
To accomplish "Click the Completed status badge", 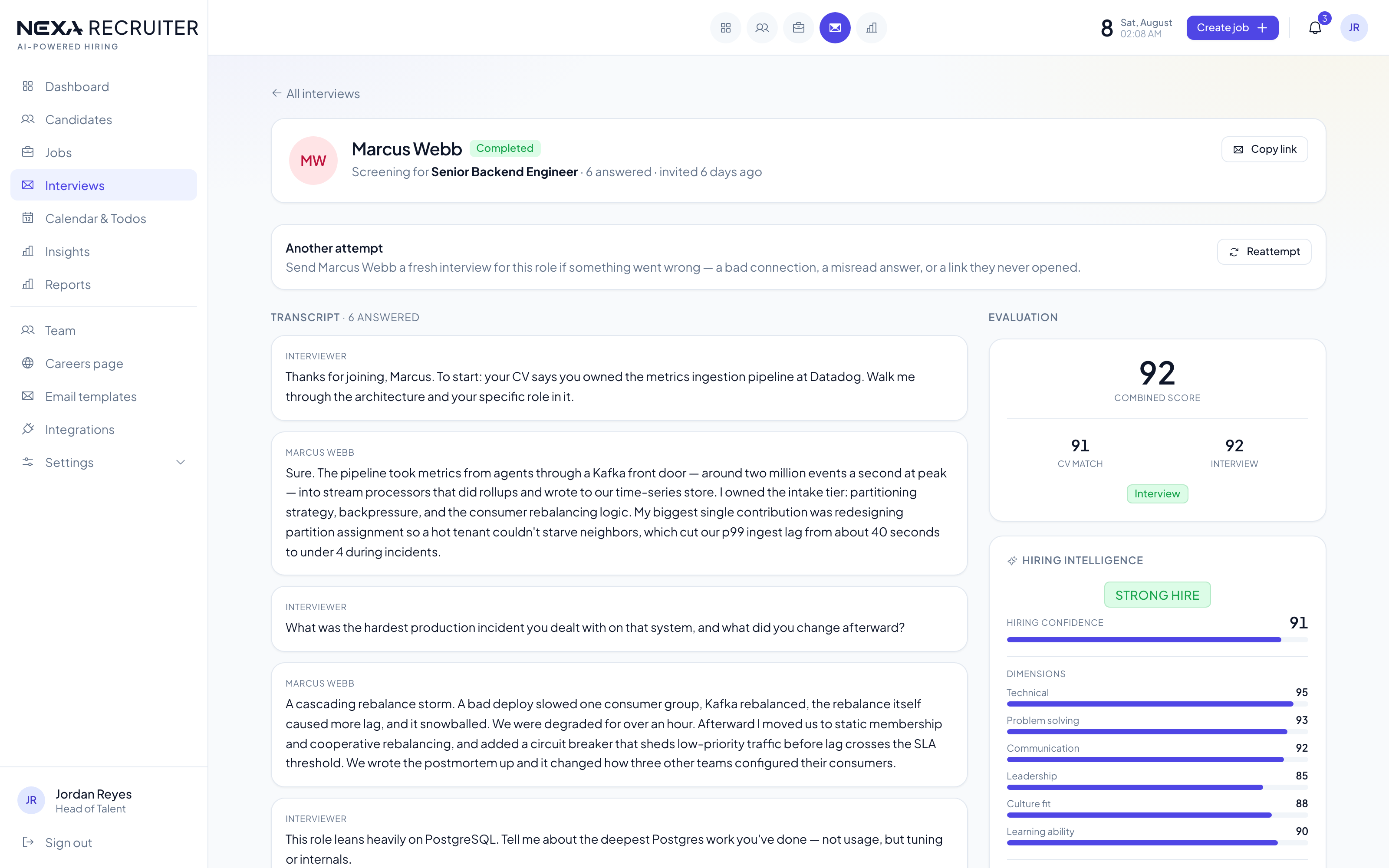I will (504, 148).
